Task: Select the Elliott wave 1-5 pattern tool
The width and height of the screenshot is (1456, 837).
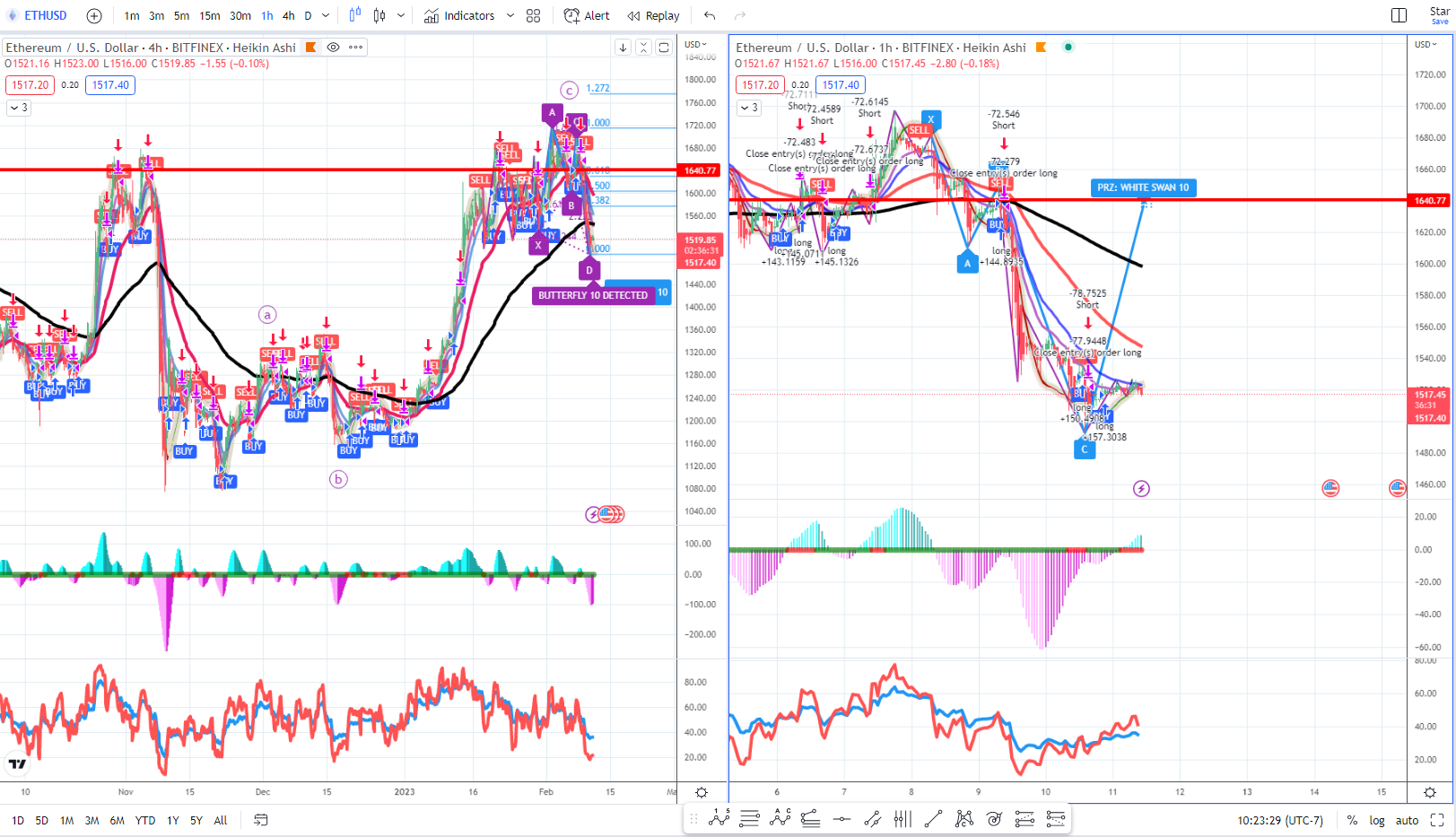Action: [719, 818]
